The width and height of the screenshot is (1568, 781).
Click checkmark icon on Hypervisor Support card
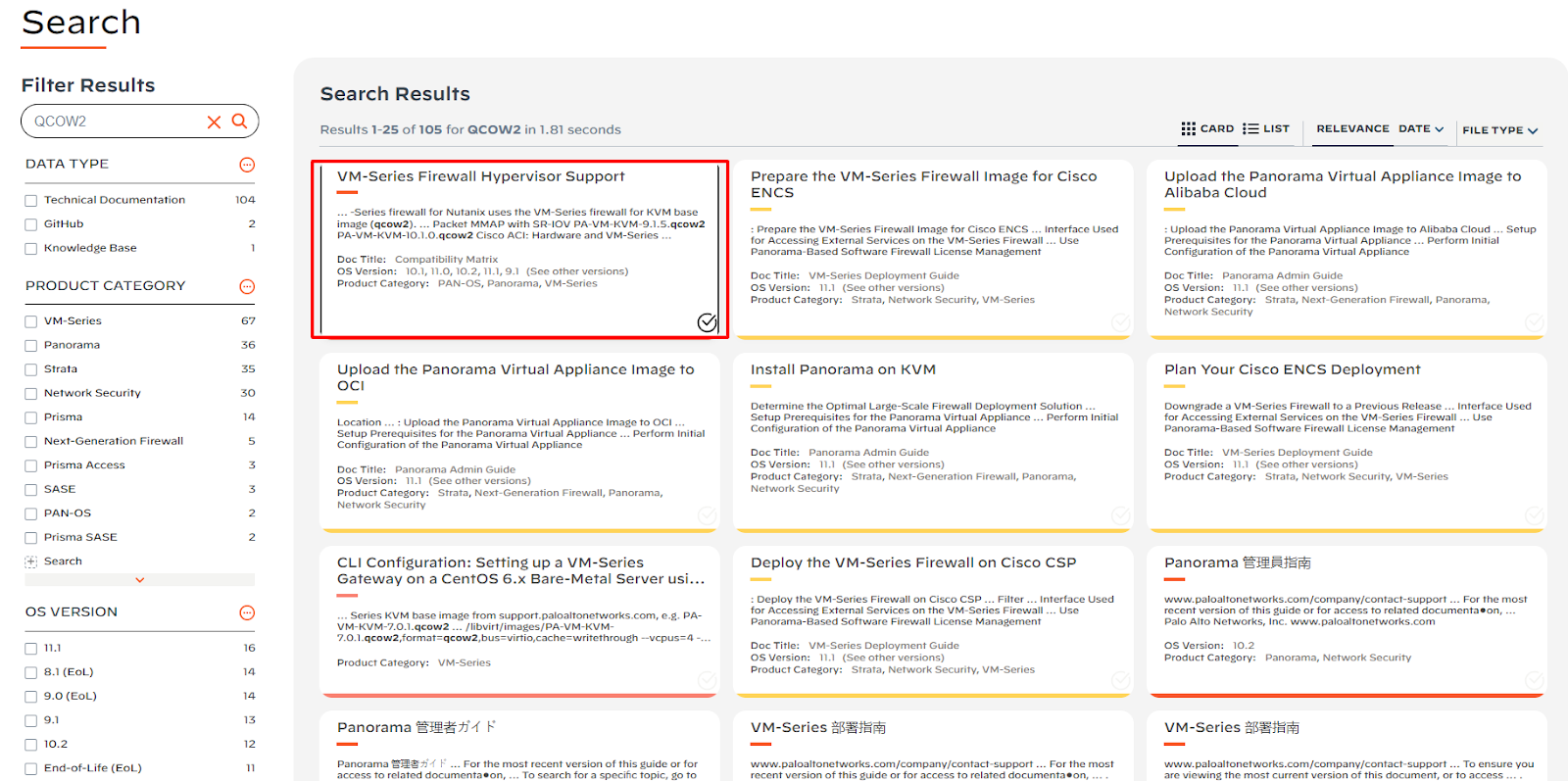pos(707,322)
